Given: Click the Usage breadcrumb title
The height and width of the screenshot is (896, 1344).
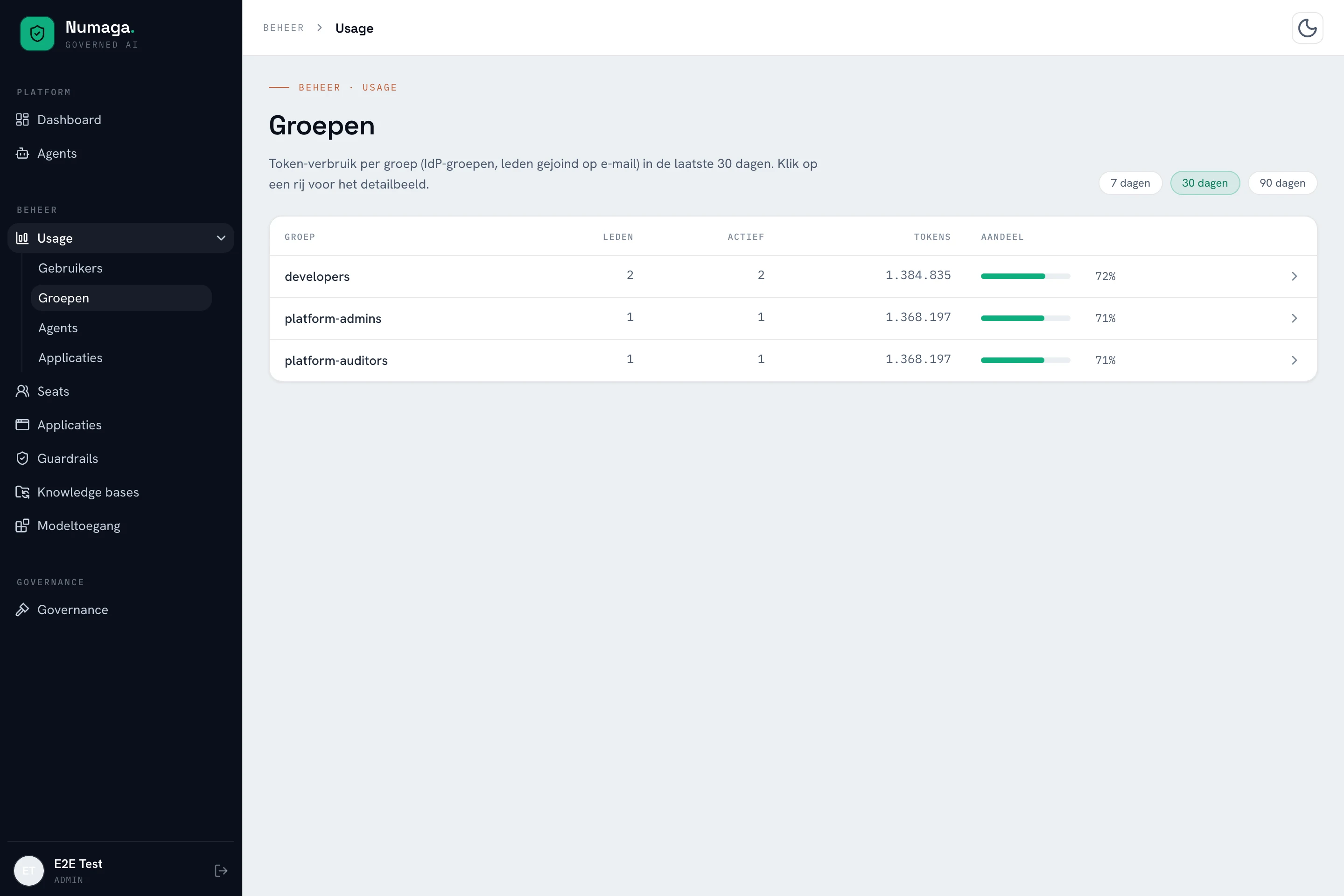Looking at the screenshot, I should pos(354,28).
